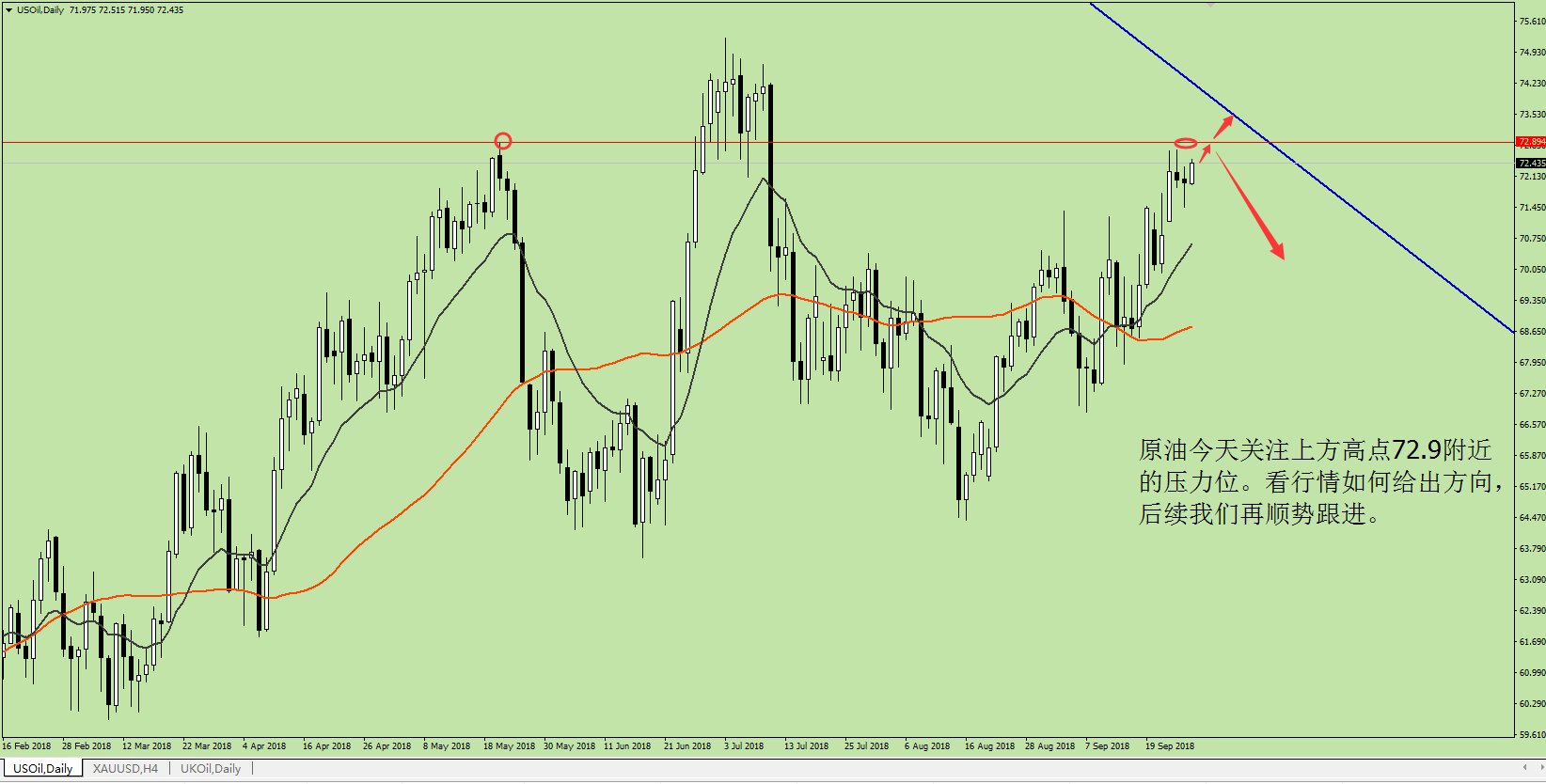Click the 68.650 price axis label
The image size is (1546, 784).
coord(1532,332)
